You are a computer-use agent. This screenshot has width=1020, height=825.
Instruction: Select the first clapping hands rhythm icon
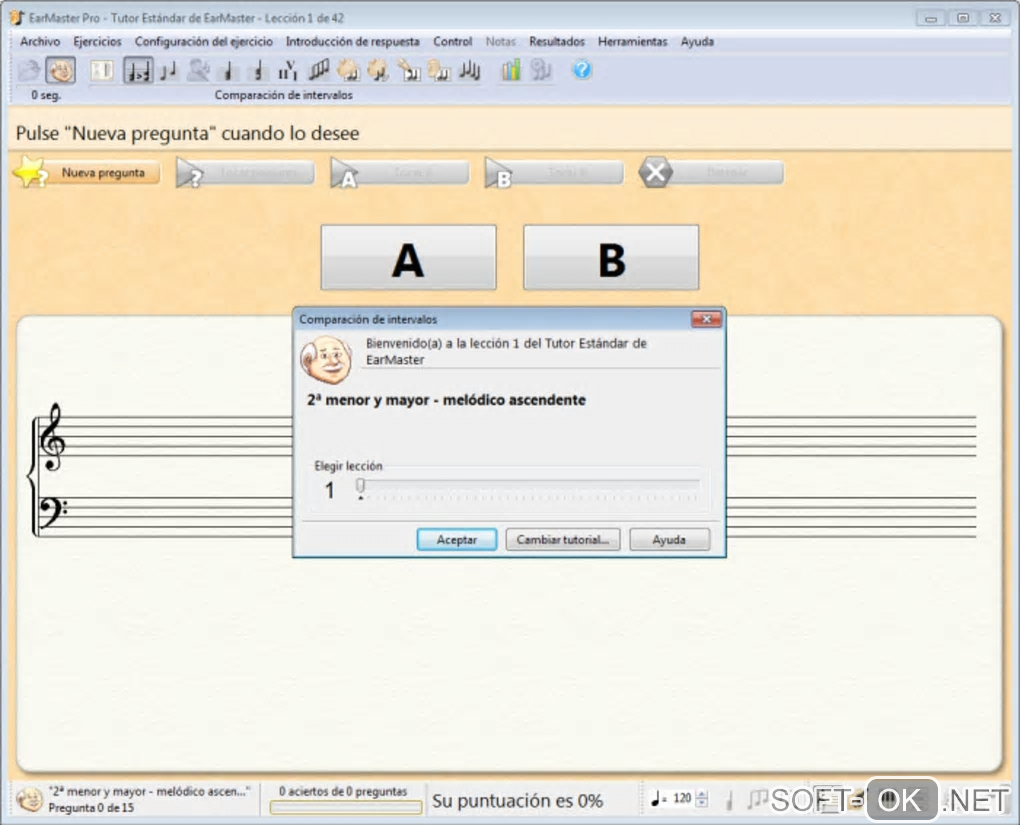[x=348, y=70]
